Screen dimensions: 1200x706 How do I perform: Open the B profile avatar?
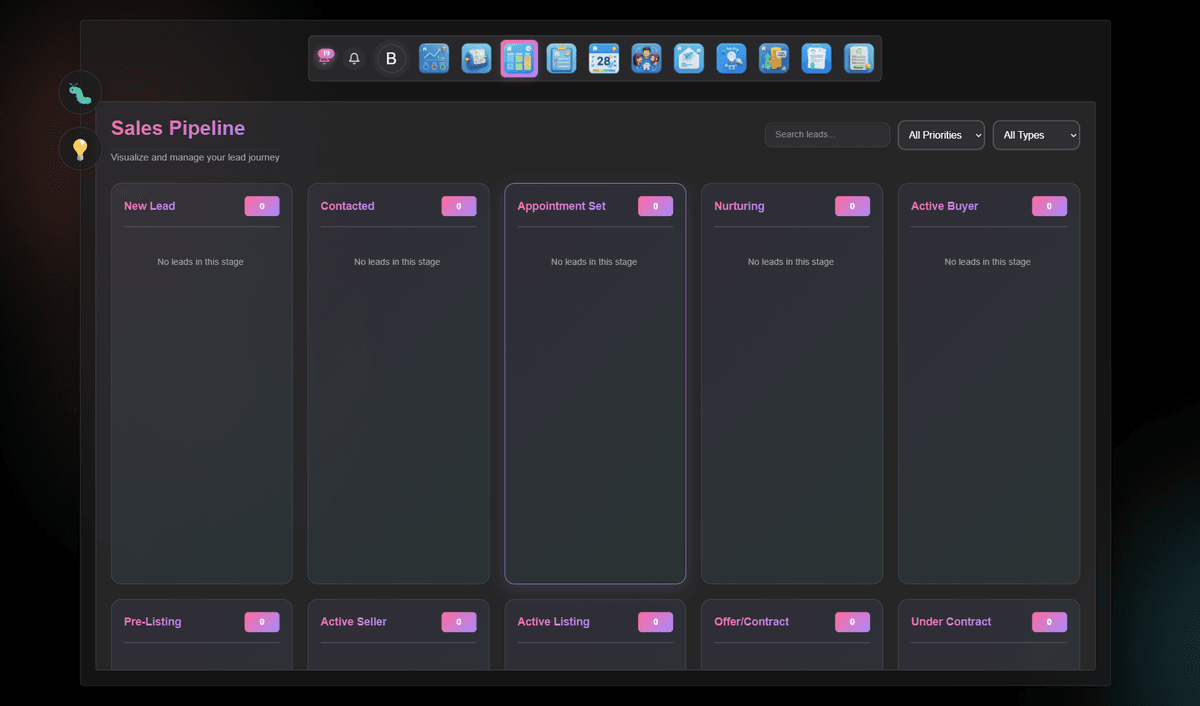pos(391,58)
